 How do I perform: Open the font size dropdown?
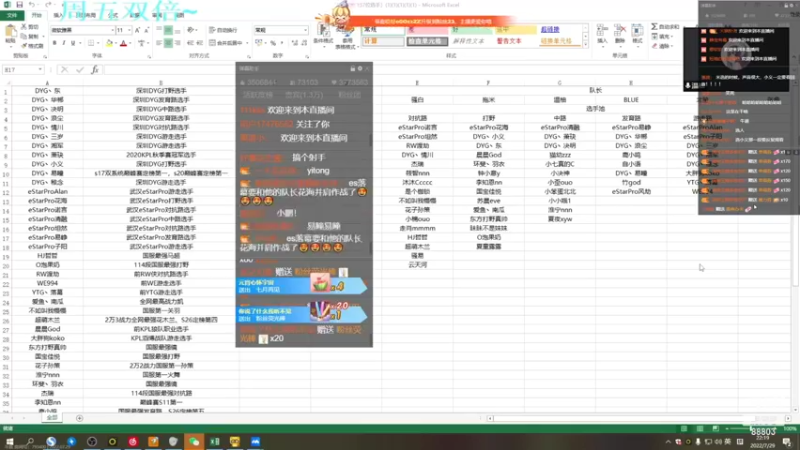point(129,30)
